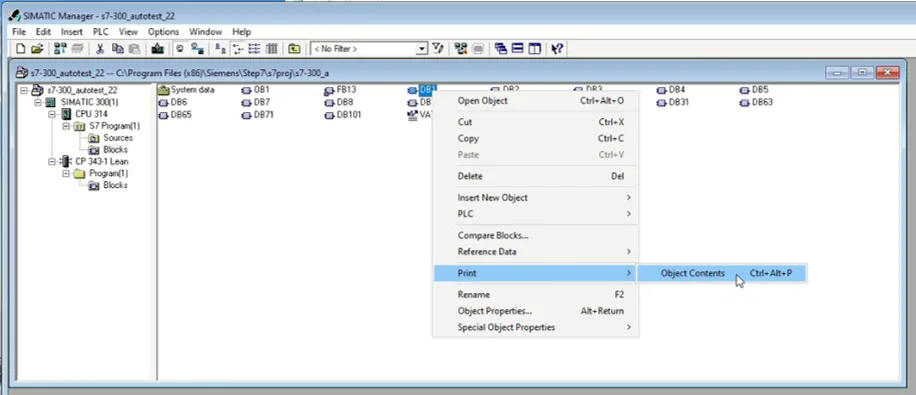Screen dimensions: 916x395
Task: Open the PLC menu in menu bar
Action: pyautogui.click(x=101, y=32)
